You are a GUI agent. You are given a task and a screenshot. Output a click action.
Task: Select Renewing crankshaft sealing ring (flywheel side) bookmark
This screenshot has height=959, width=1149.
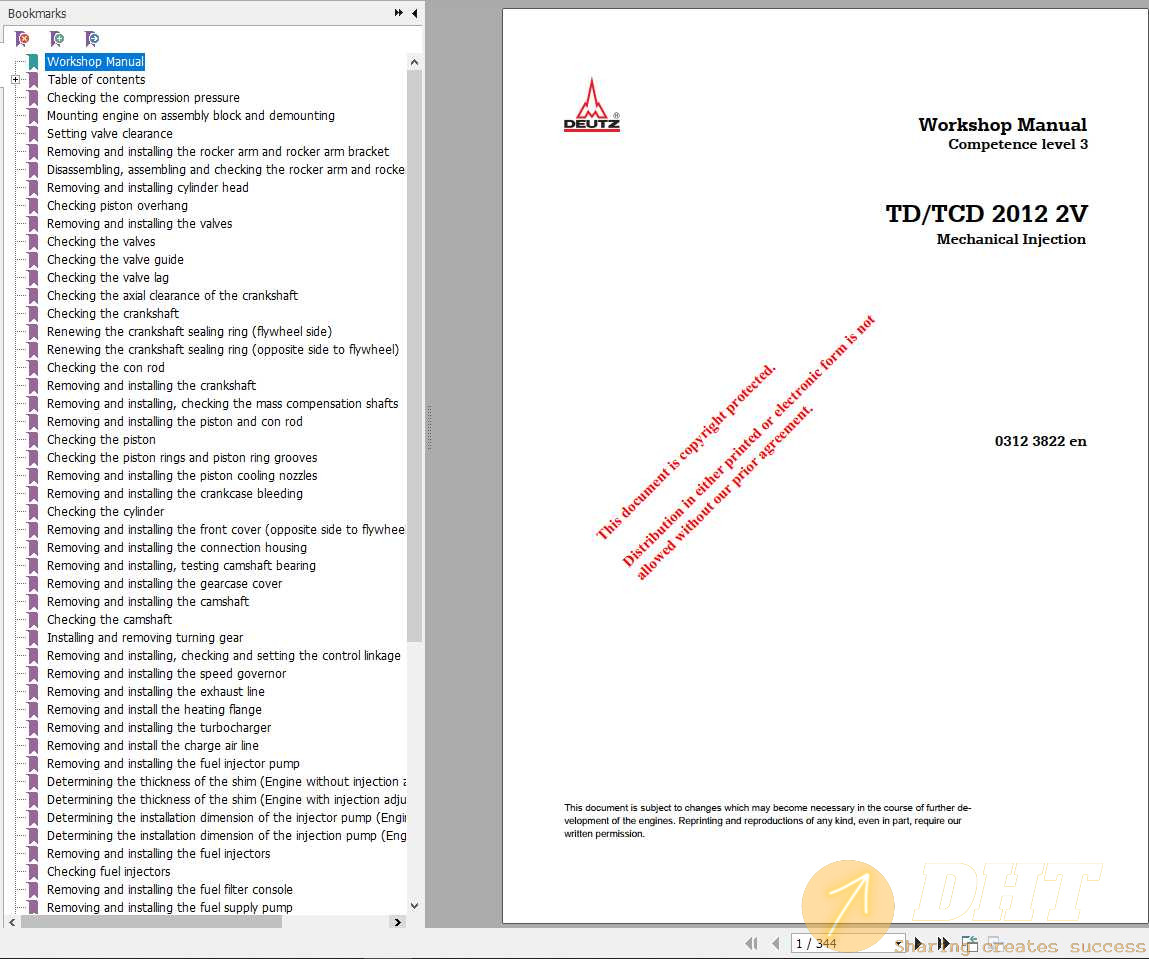pos(189,332)
